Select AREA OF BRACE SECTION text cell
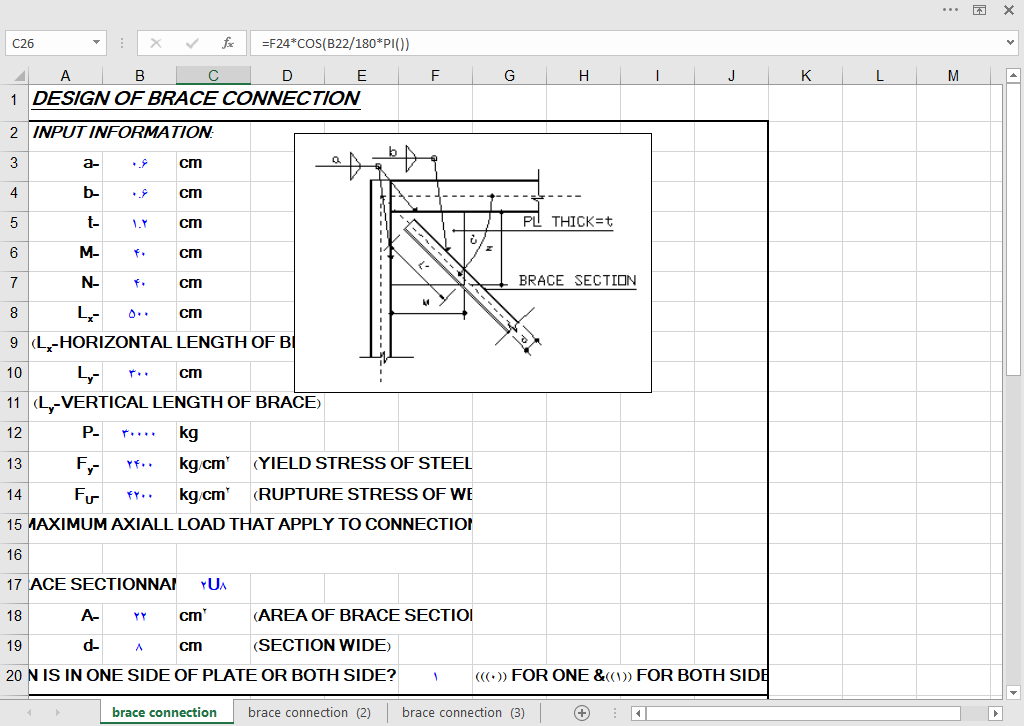 pyautogui.click(x=362, y=616)
